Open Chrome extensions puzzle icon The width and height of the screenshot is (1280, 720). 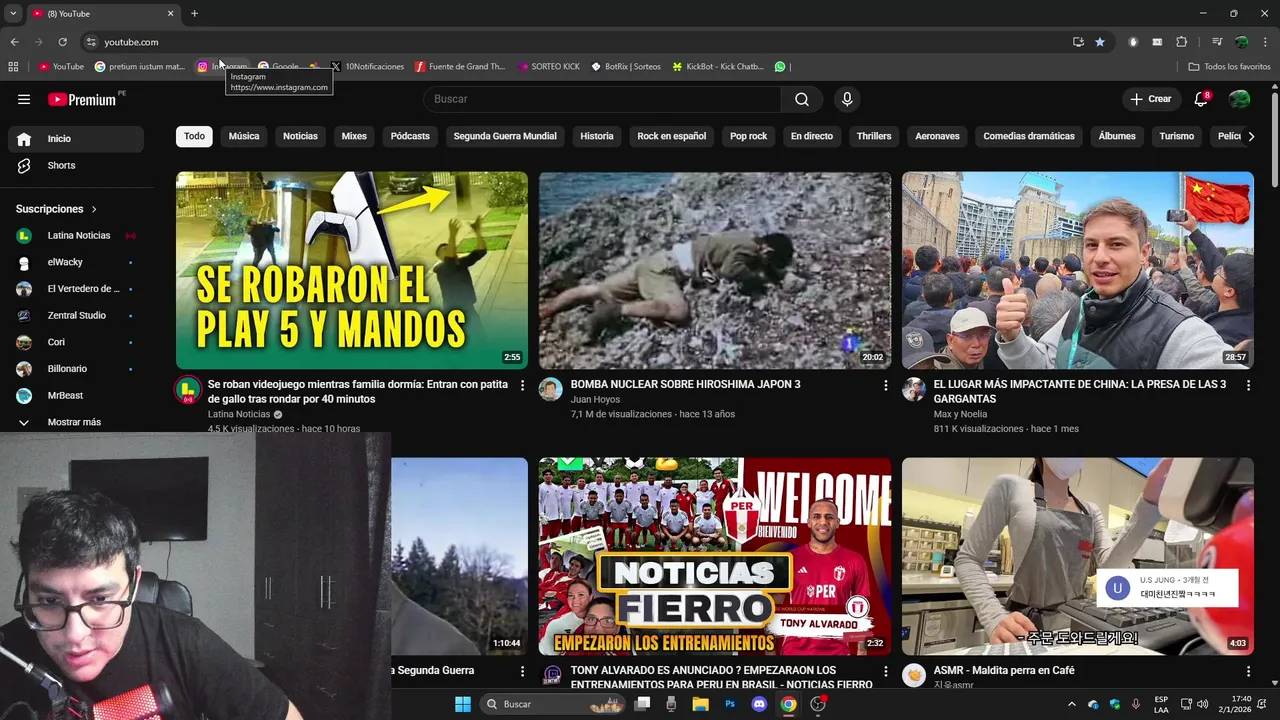tap(1181, 42)
